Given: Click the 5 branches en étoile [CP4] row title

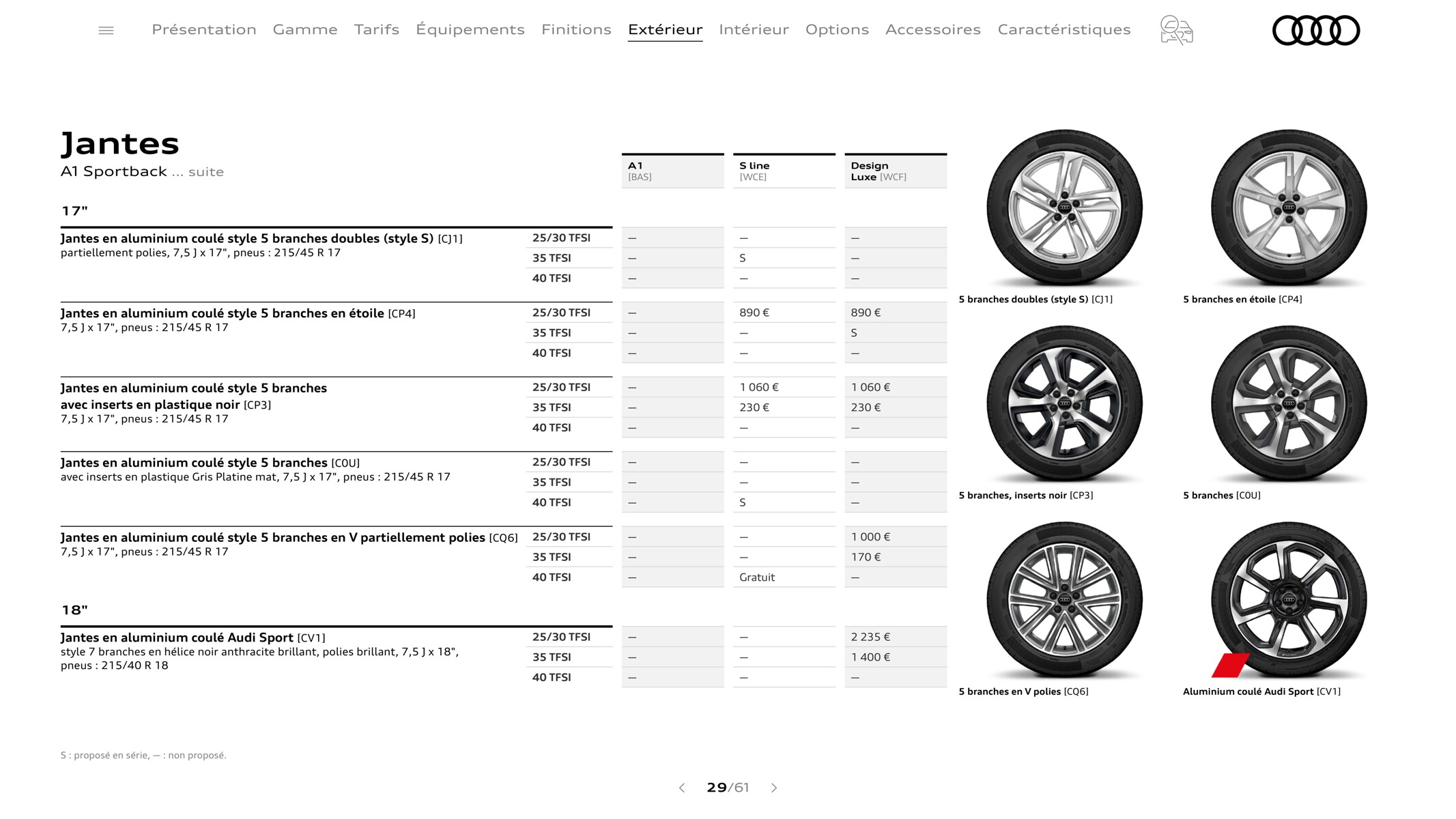Looking at the screenshot, I should [238, 313].
